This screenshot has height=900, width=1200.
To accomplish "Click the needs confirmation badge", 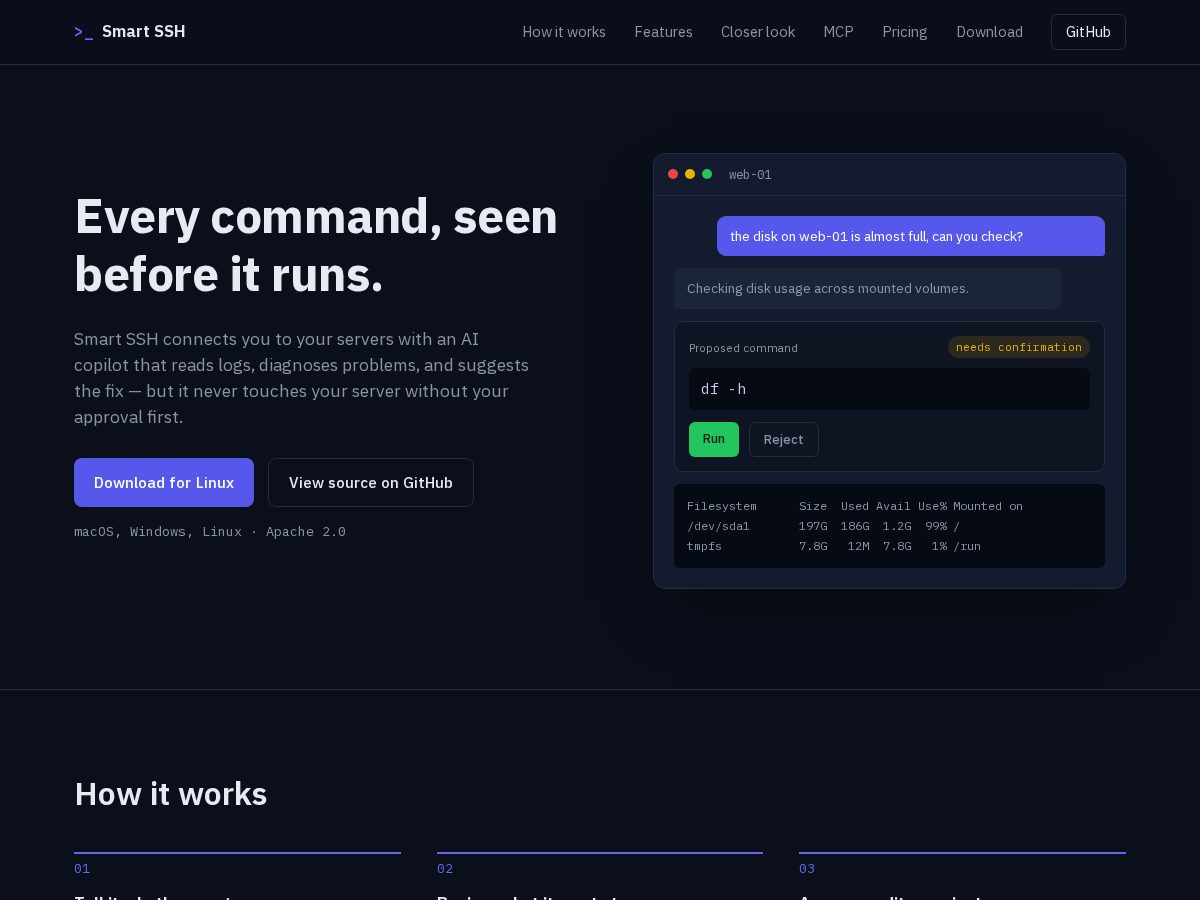I will [1019, 347].
